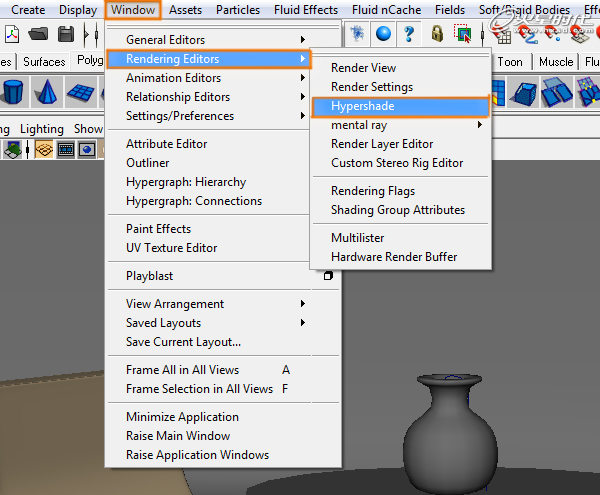This screenshot has height=495, width=600.
Task: Open the Fields menu
Action: tap(450, 10)
